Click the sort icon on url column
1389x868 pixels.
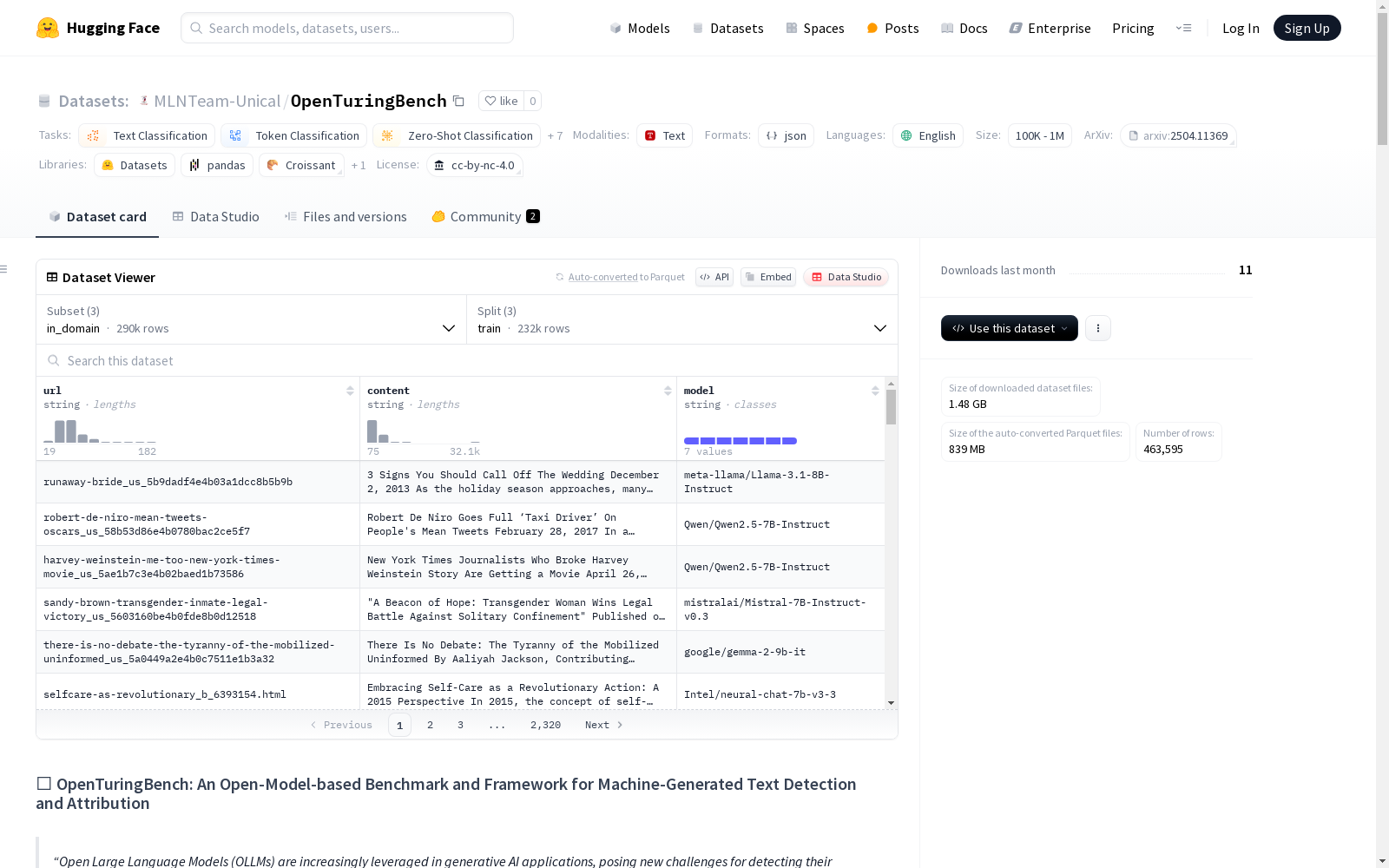350,391
